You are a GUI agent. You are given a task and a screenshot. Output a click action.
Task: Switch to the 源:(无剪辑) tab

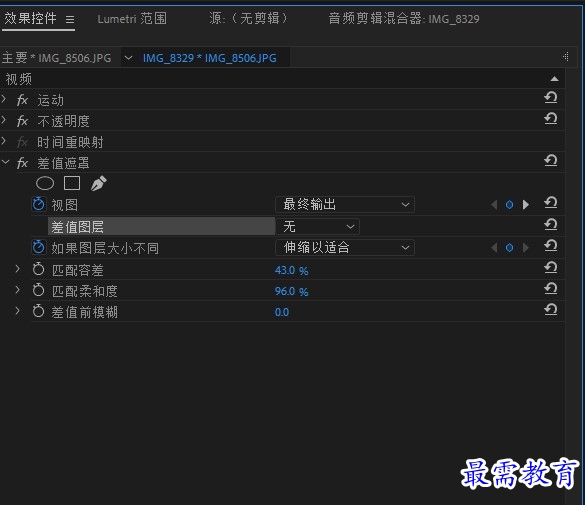(248, 18)
